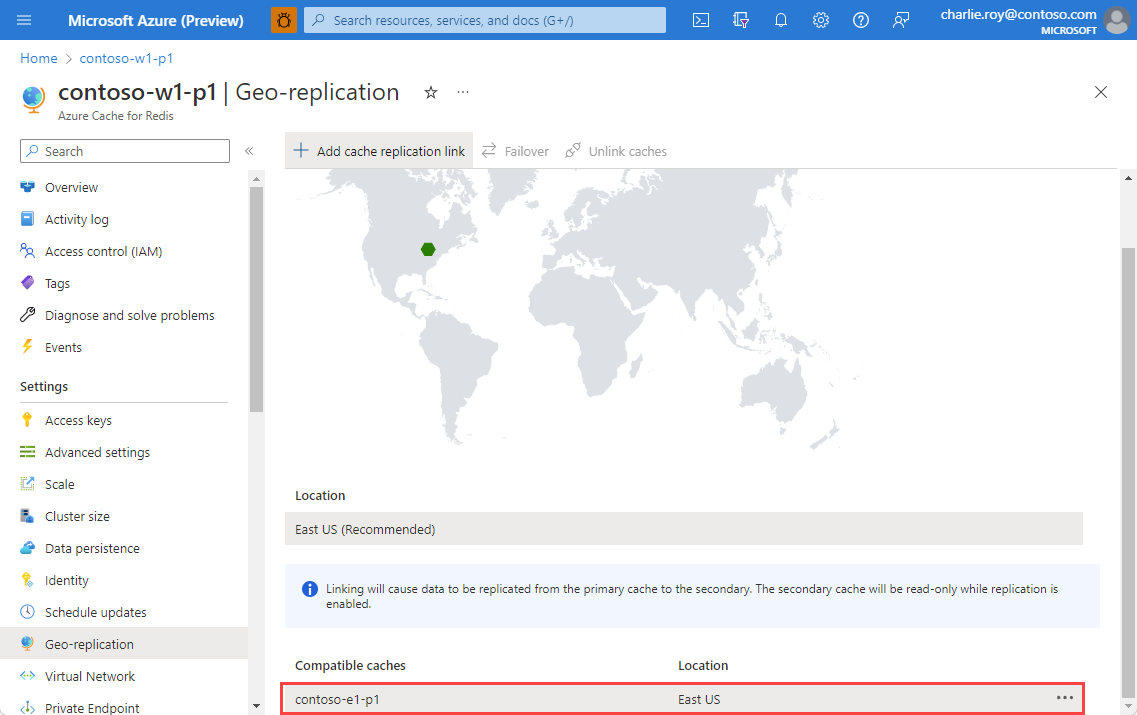This screenshot has height=715, width=1137.
Task: Click Add cache replication link
Action: (378, 150)
